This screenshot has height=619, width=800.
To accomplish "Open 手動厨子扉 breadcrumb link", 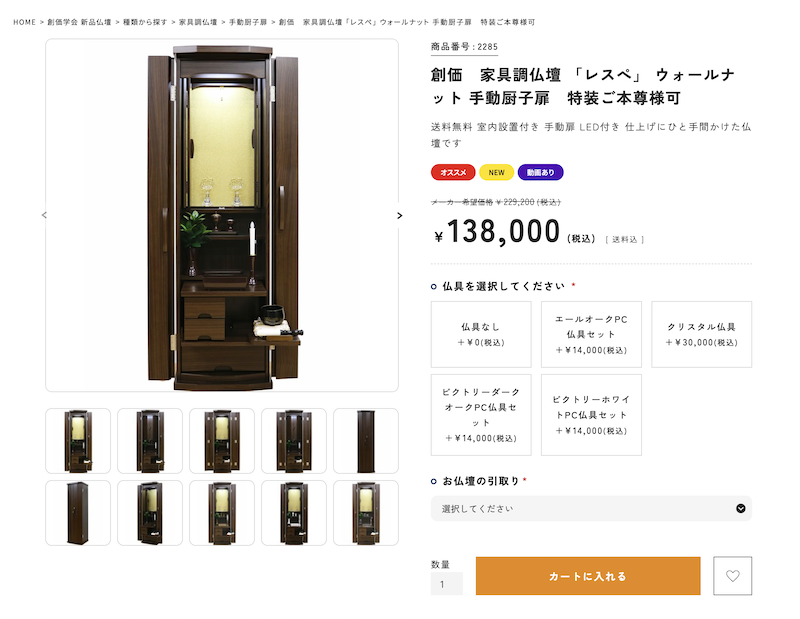I will tap(248, 22).
